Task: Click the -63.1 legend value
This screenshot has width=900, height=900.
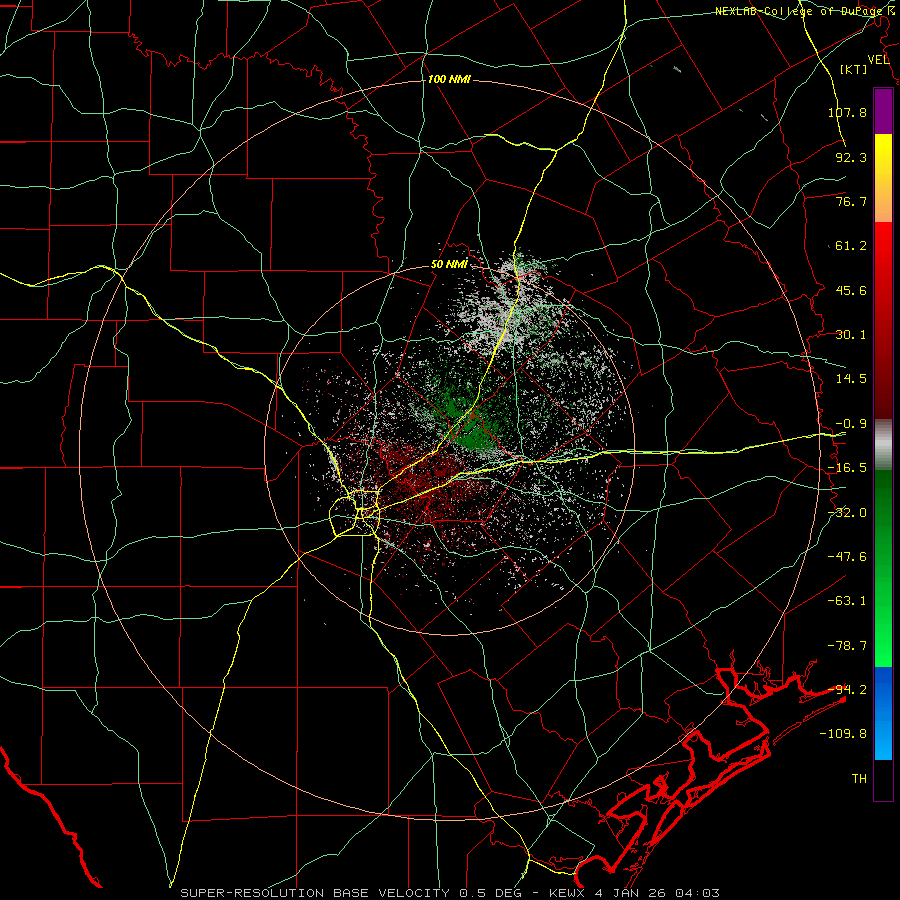Action: click(847, 601)
